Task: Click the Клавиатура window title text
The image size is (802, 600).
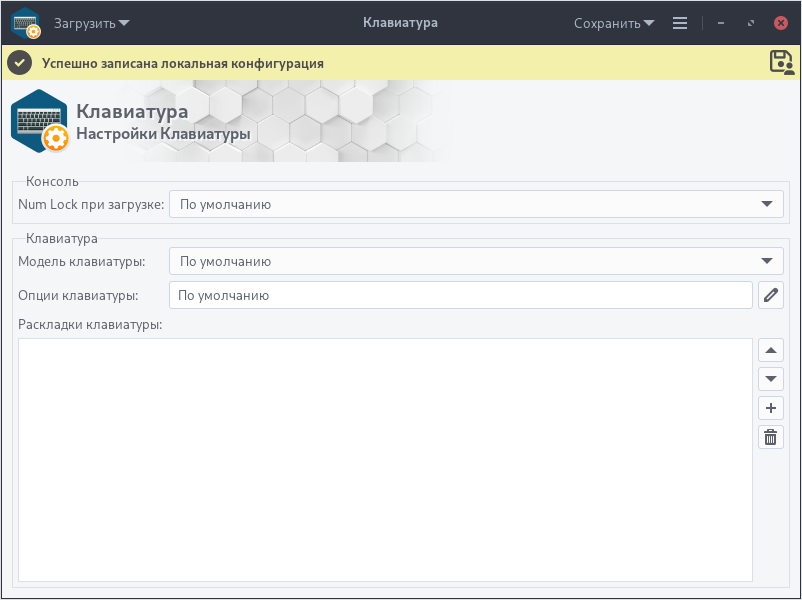Action: (400, 23)
